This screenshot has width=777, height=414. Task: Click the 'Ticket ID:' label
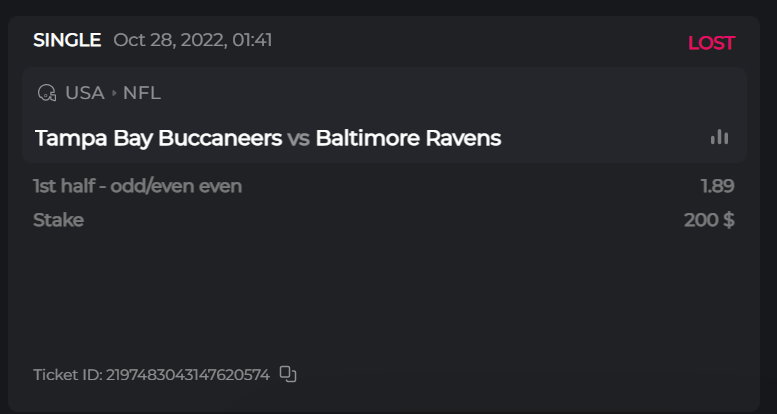[x=67, y=375]
